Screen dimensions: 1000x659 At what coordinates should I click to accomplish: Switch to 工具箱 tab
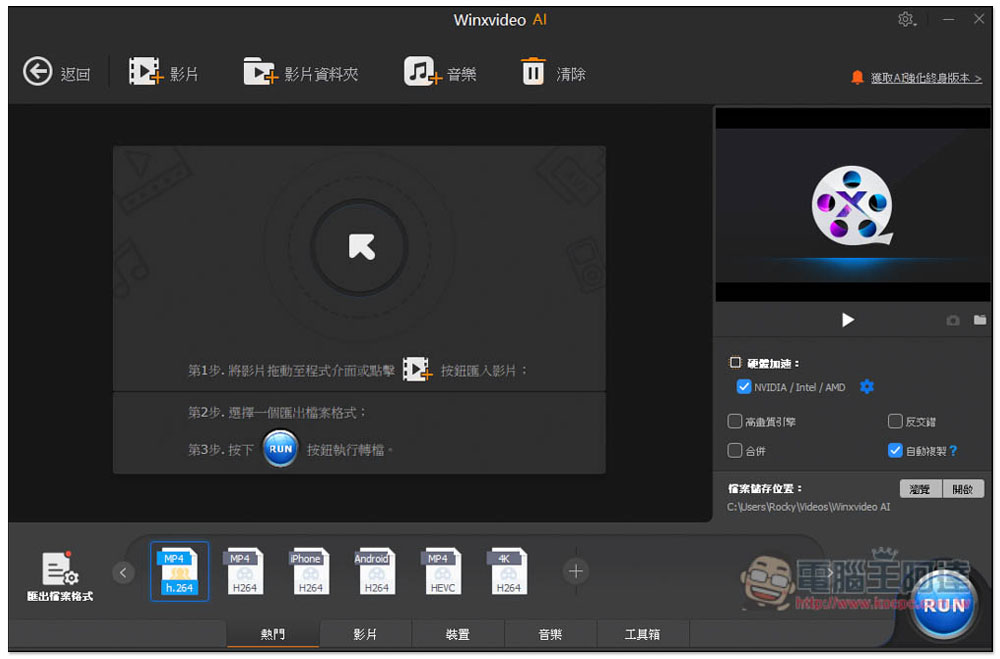(643, 634)
